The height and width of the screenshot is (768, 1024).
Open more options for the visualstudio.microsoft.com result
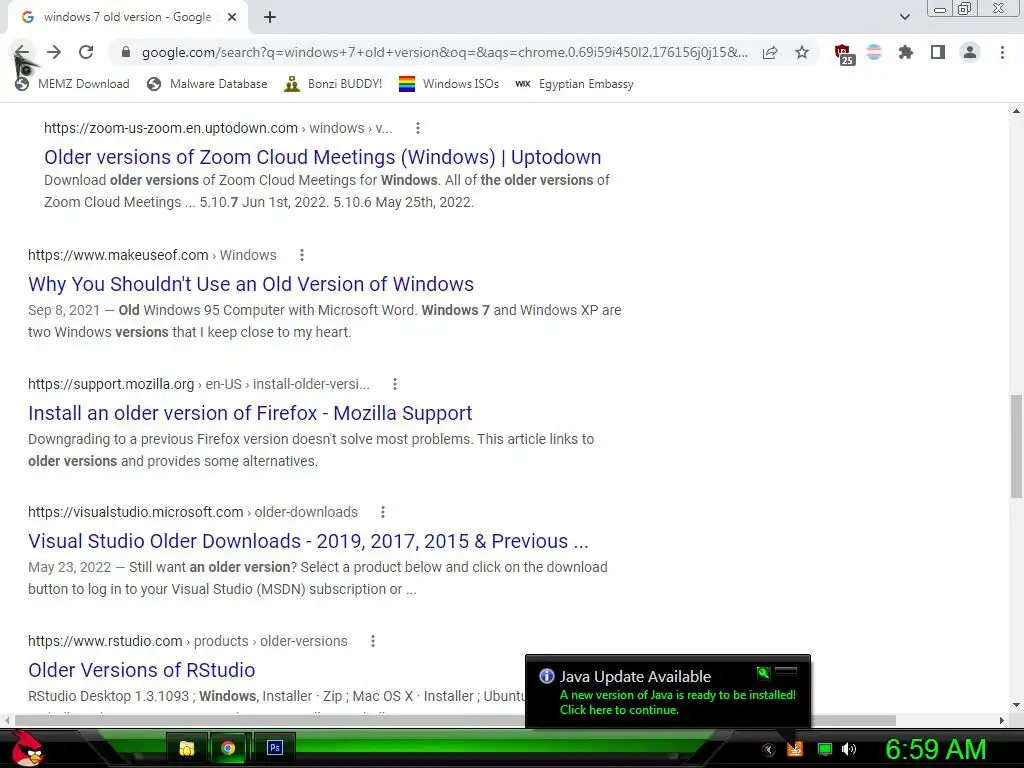click(x=383, y=512)
